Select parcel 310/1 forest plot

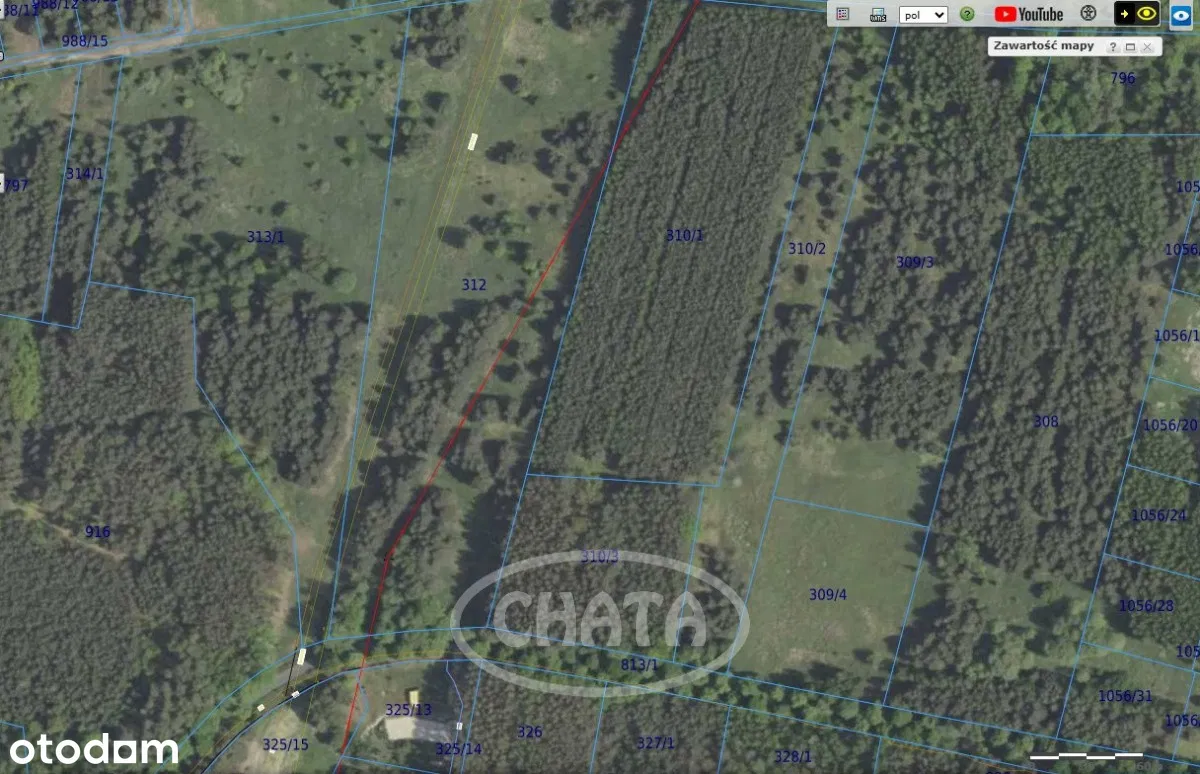pyautogui.click(x=684, y=236)
